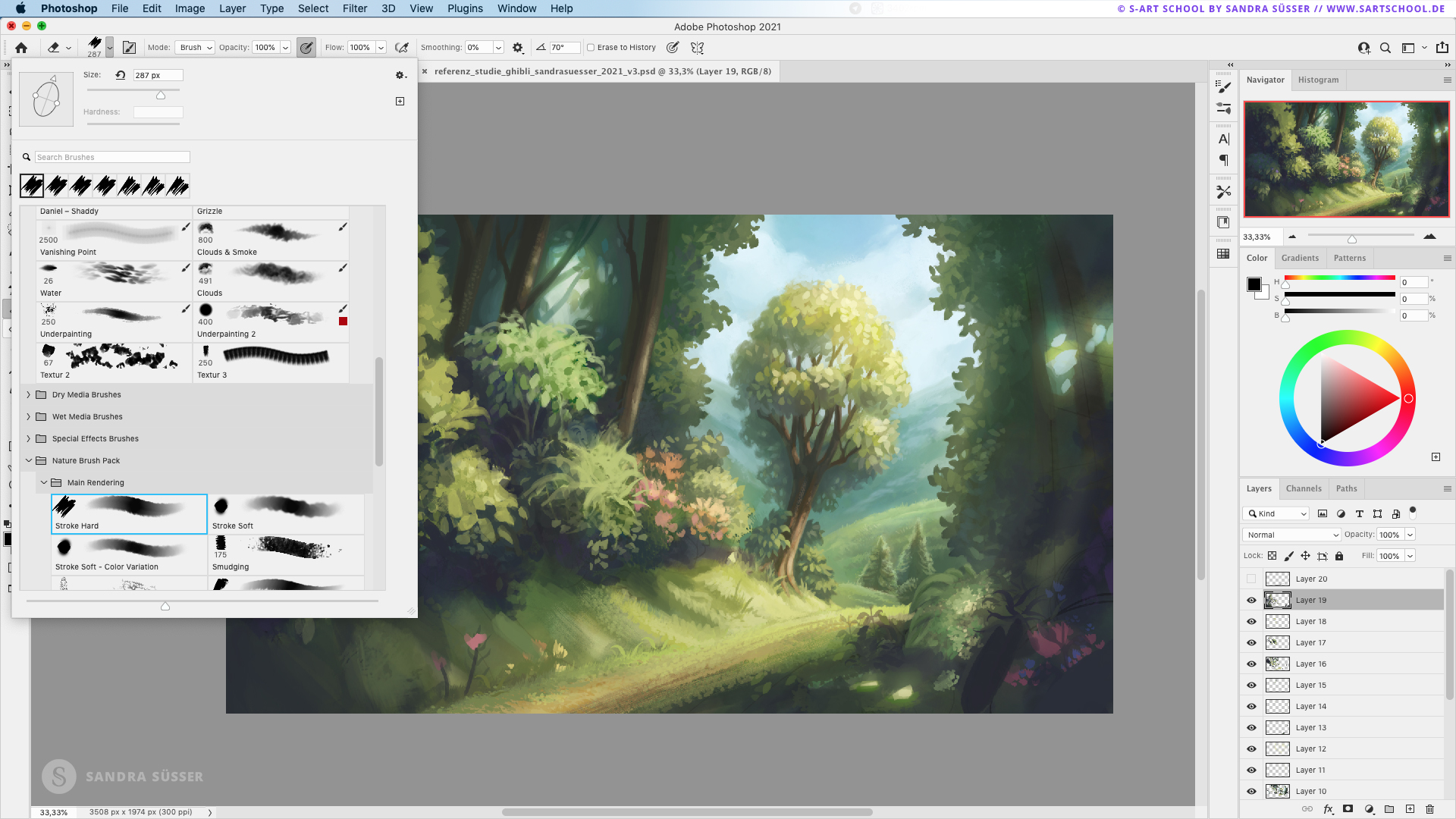Open the brush settings panel toggle icon

(x=130, y=48)
